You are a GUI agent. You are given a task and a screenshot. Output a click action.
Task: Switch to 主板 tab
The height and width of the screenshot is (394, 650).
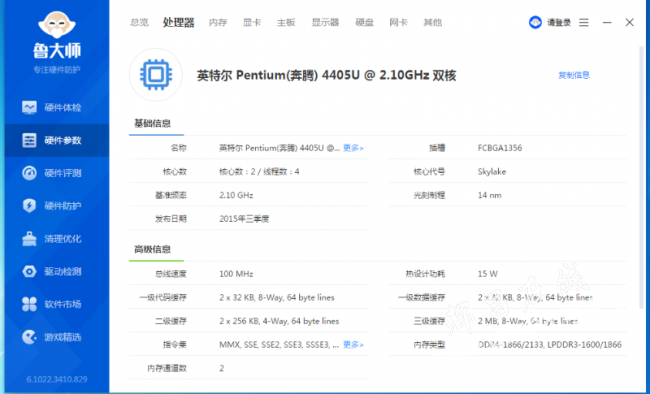pyautogui.click(x=286, y=22)
